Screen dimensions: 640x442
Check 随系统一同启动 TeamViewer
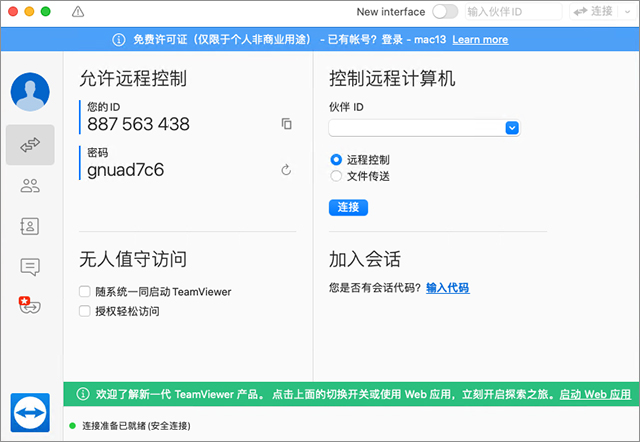click(84, 291)
